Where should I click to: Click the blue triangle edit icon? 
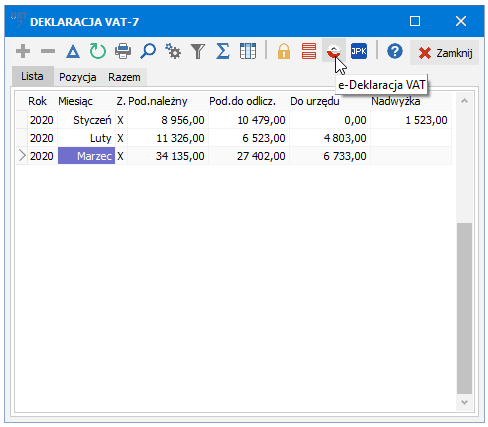tap(73, 52)
